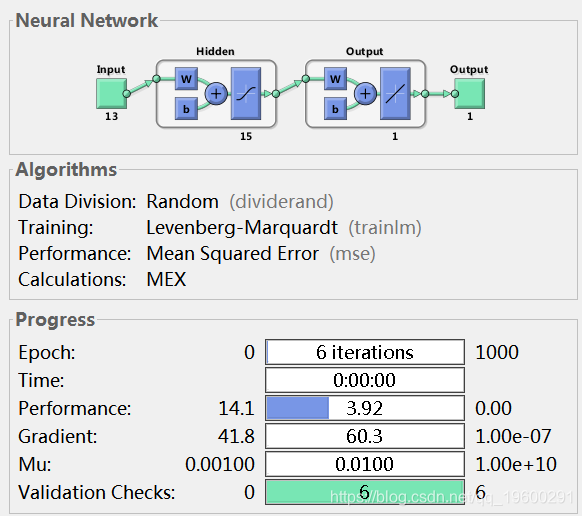Click the 'Random' data division value
Image resolution: width=582 pixels, height=516 pixels.
click(x=182, y=202)
